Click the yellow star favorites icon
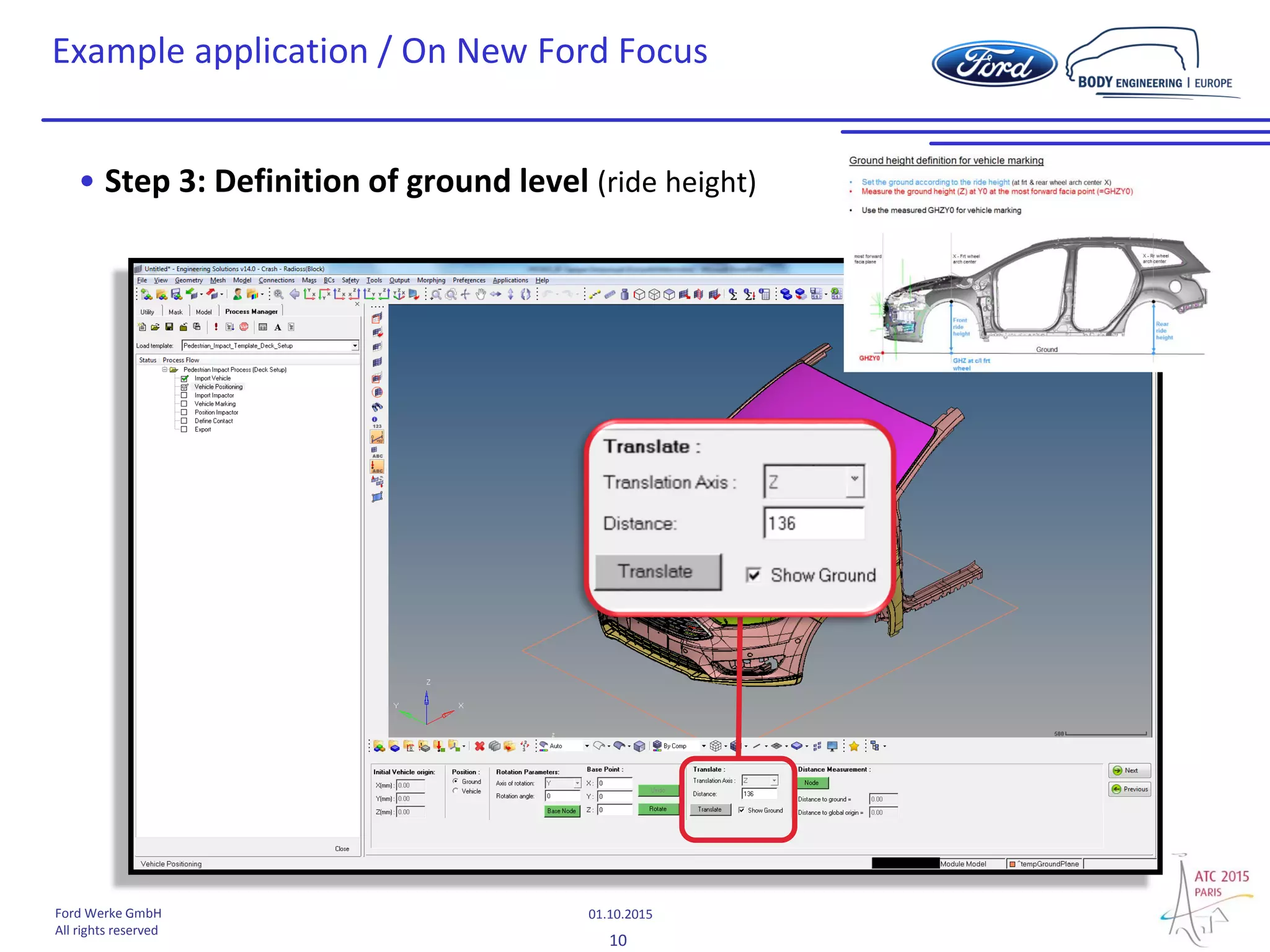 (x=854, y=746)
